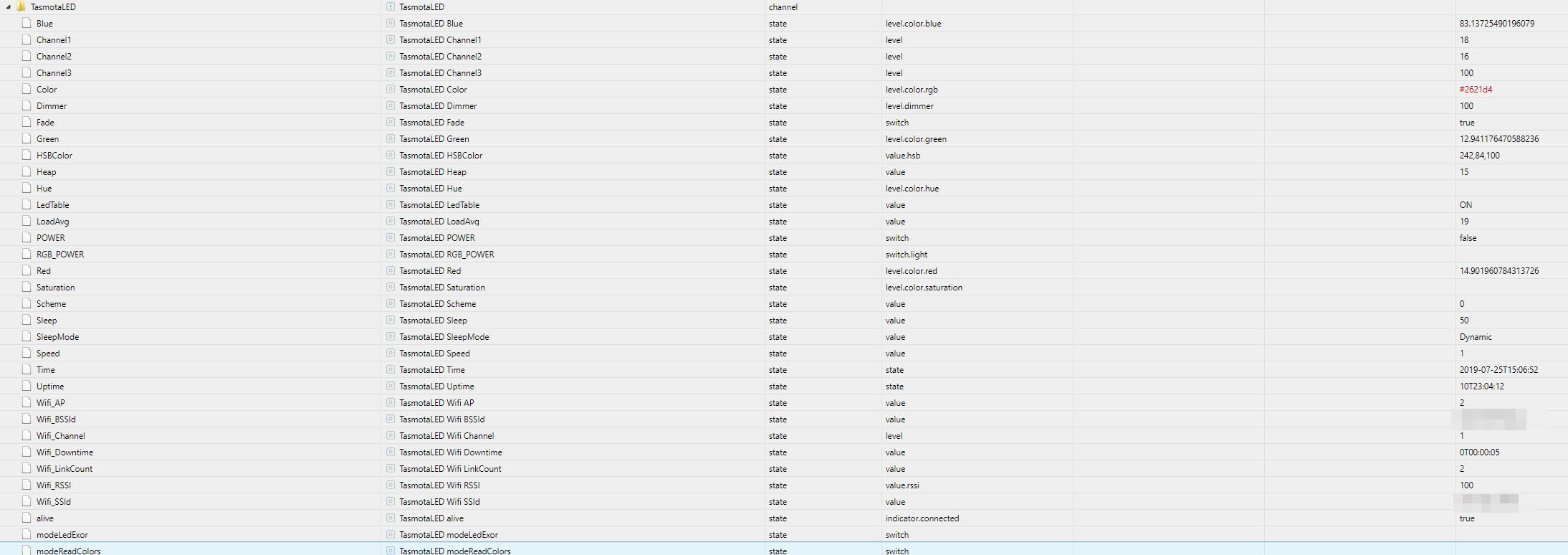Viewport: 1568px width, 555px height.
Task: Select the state icon before TasmotaLED Wifi BSSId
Action: (391, 419)
